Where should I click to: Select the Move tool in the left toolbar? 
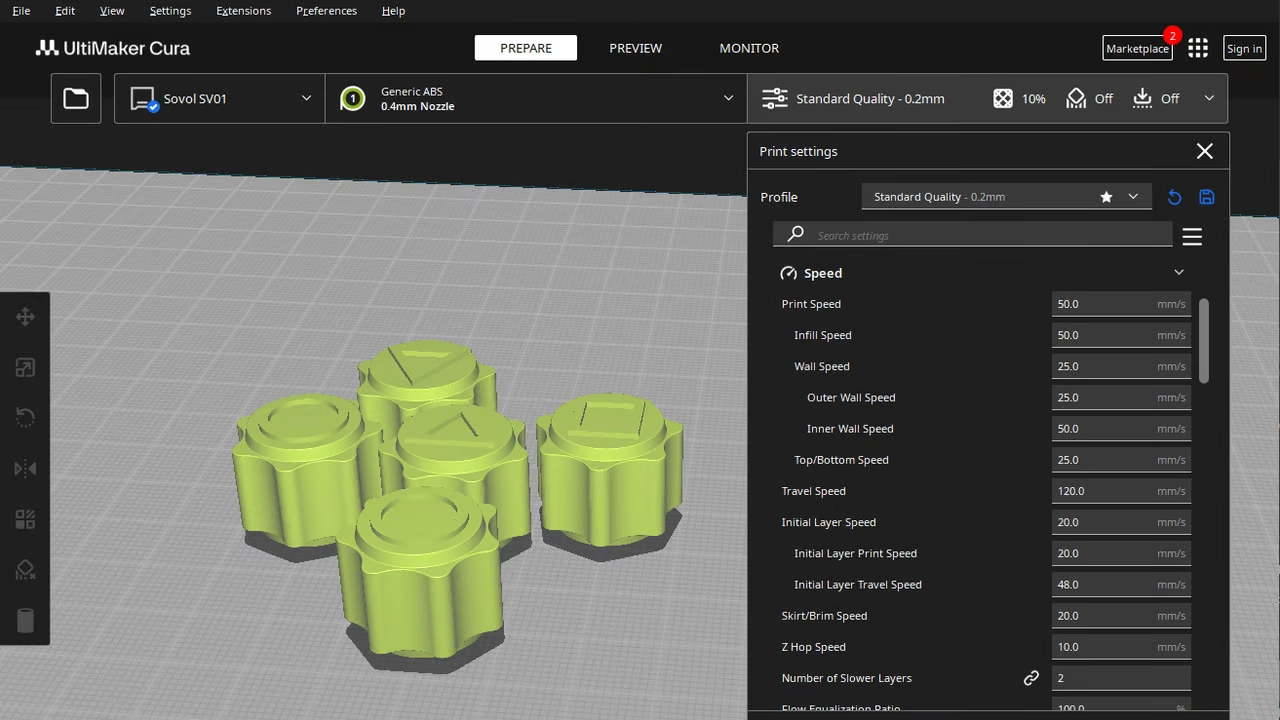click(x=25, y=317)
